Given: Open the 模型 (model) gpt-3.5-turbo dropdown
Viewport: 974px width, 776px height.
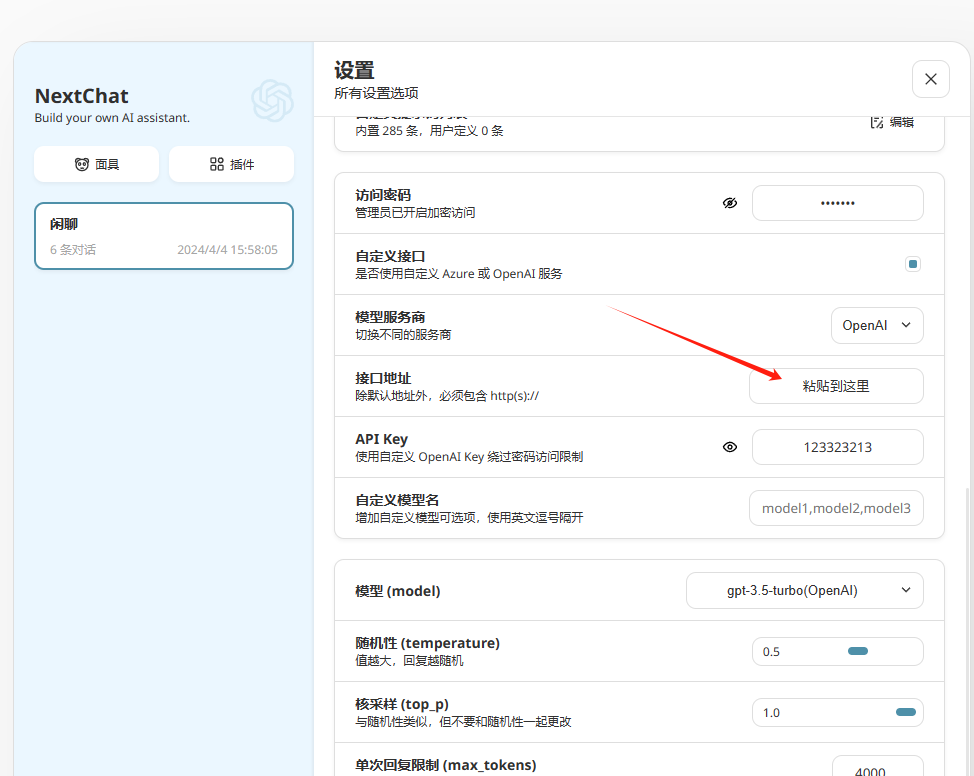Looking at the screenshot, I should point(804,590).
